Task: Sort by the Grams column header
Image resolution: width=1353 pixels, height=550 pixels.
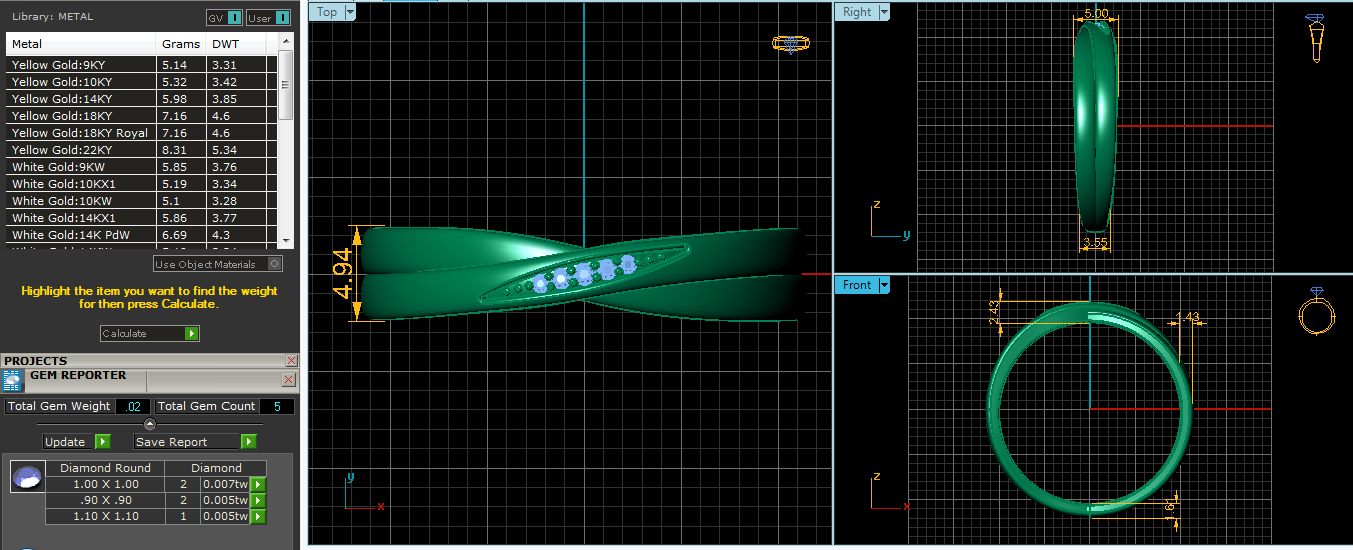Action: pyautogui.click(x=182, y=44)
